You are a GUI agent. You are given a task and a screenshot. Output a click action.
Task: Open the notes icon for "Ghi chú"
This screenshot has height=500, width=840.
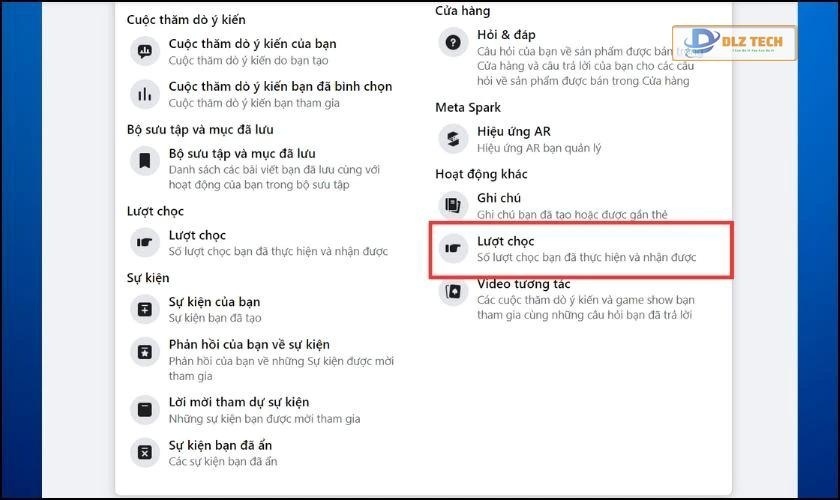tap(453, 205)
